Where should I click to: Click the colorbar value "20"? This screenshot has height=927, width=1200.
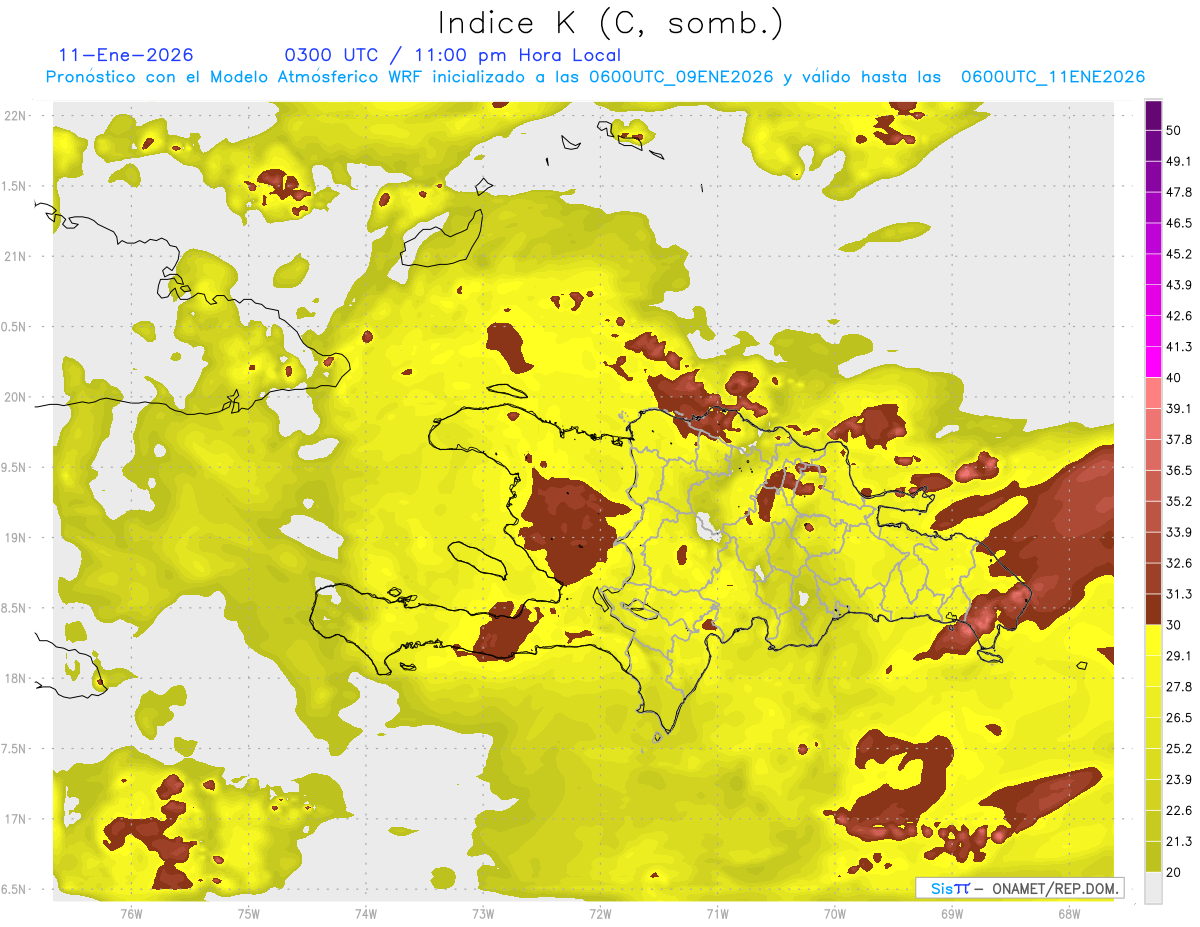1174,872
